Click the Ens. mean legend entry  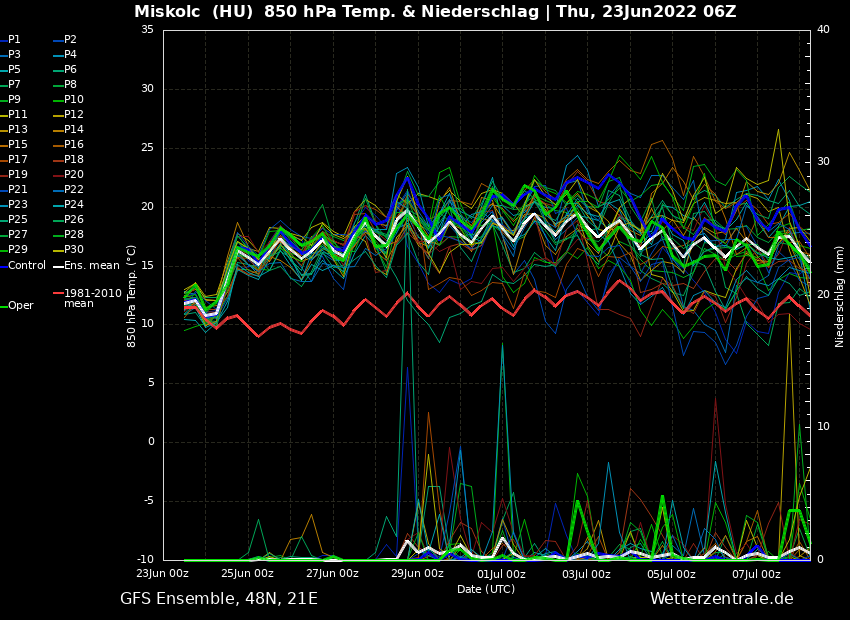(92, 266)
